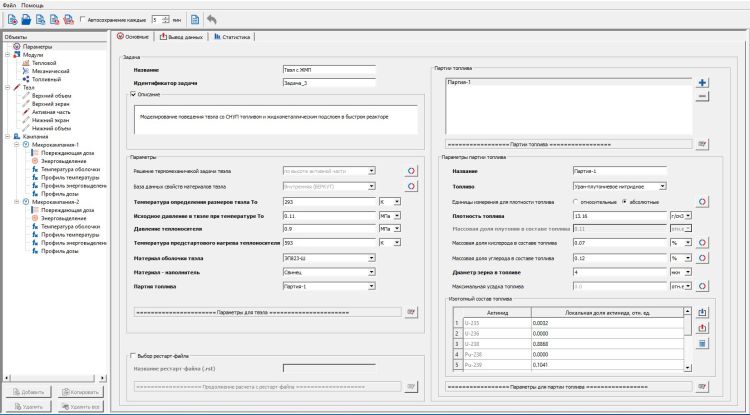Click autosave interval spinner up arrow
This screenshot has height=415, width=750.
click(165, 17)
